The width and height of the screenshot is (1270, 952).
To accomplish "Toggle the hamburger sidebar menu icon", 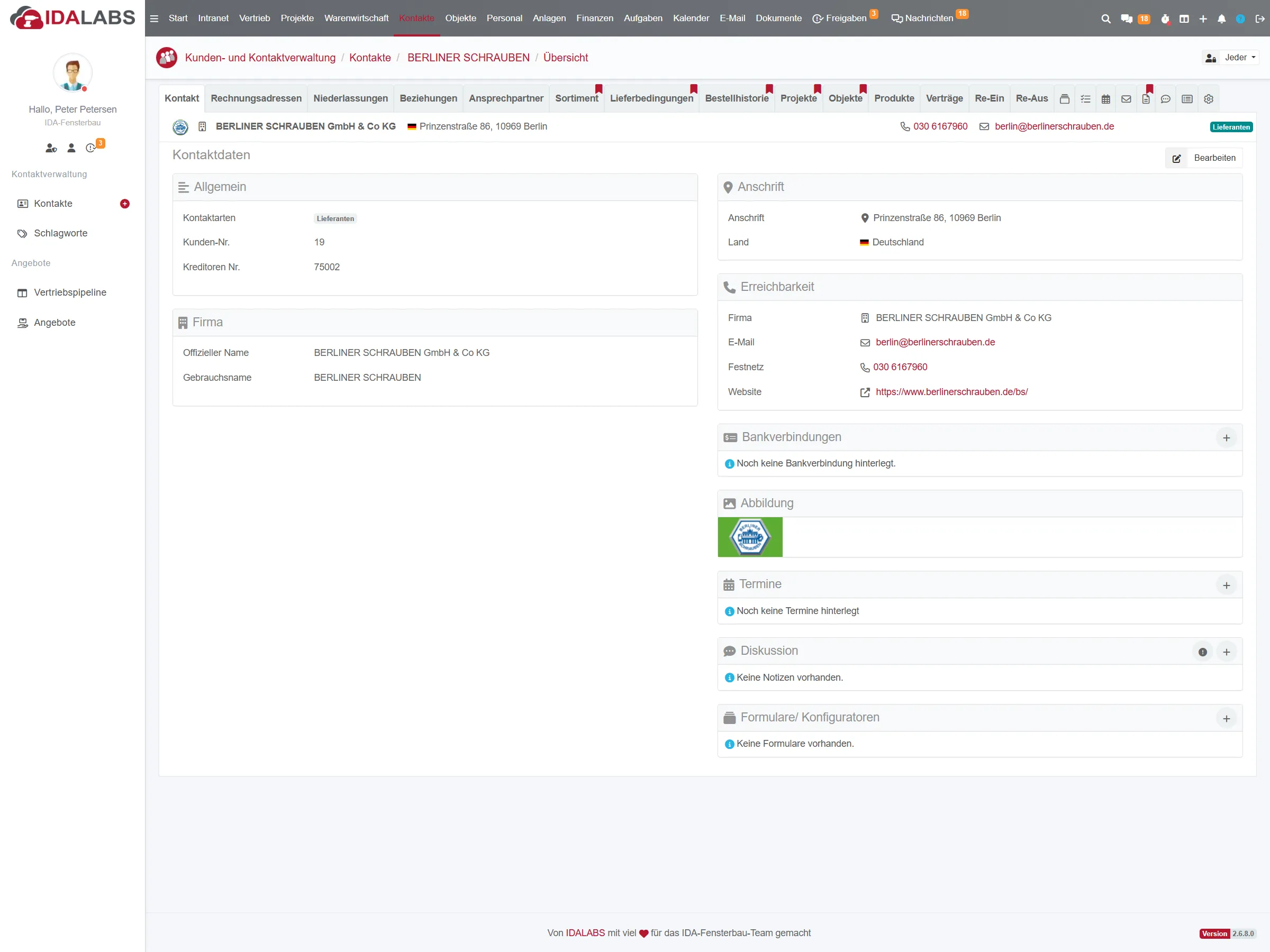I will coord(154,19).
